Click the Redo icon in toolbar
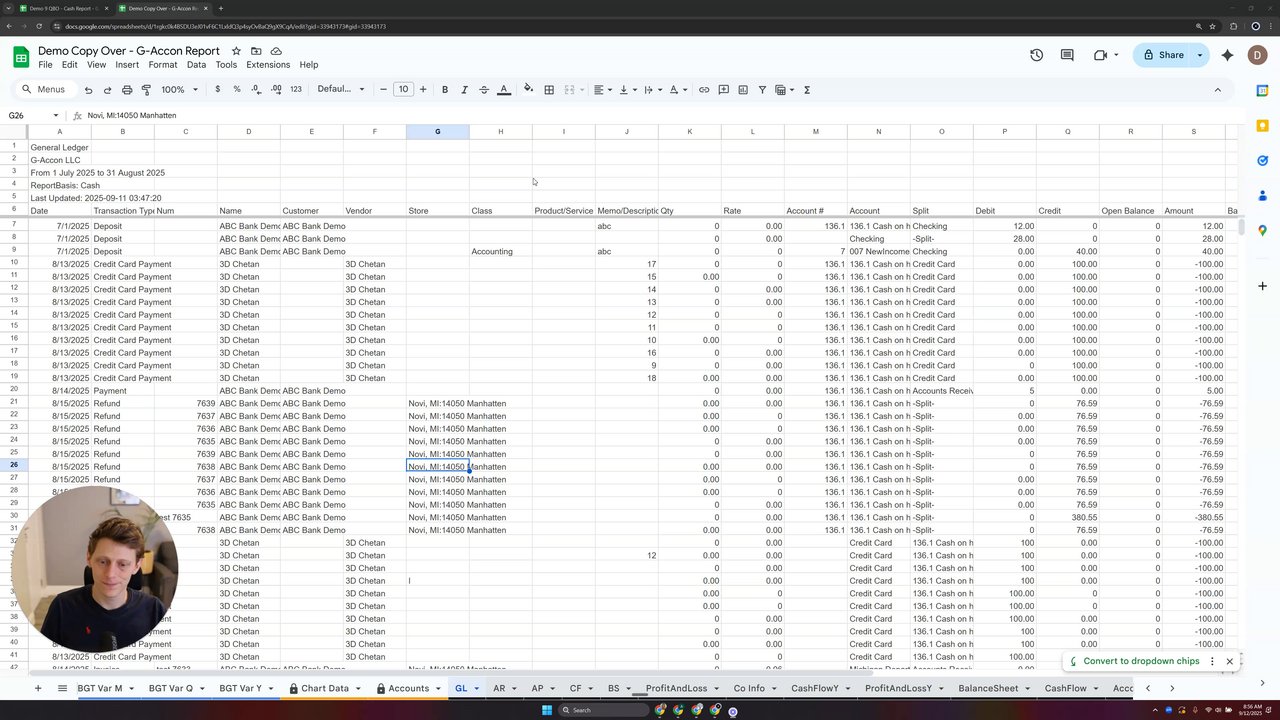 [107, 90]
